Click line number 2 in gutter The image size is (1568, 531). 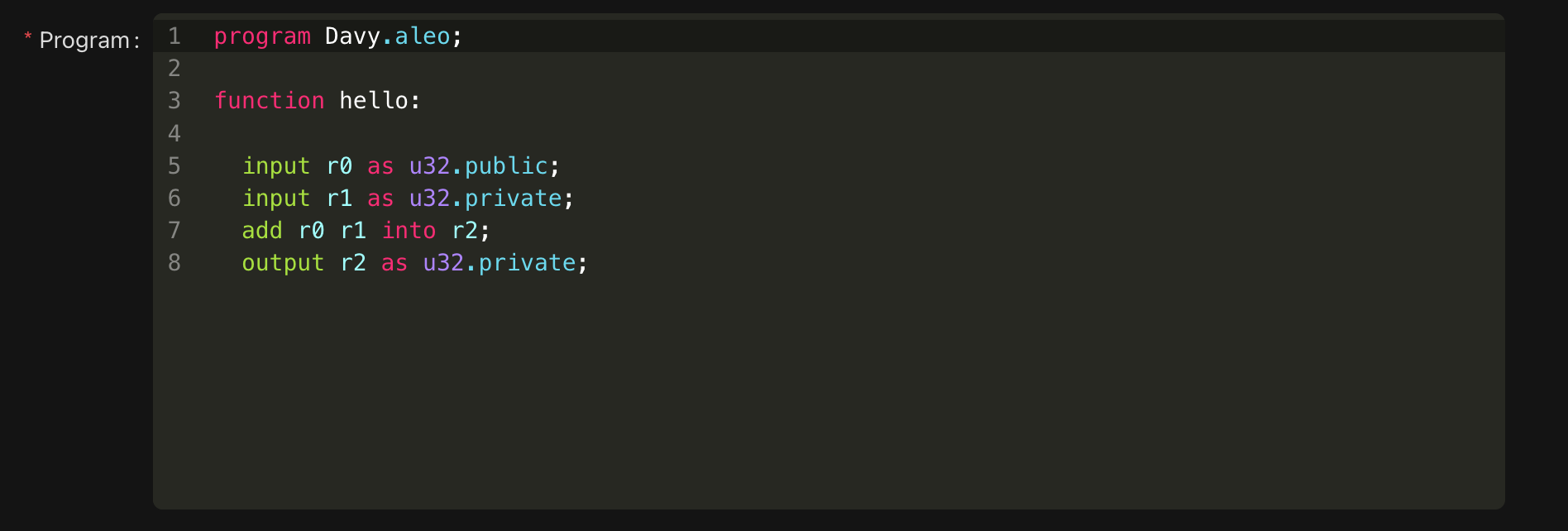point(174,69)
